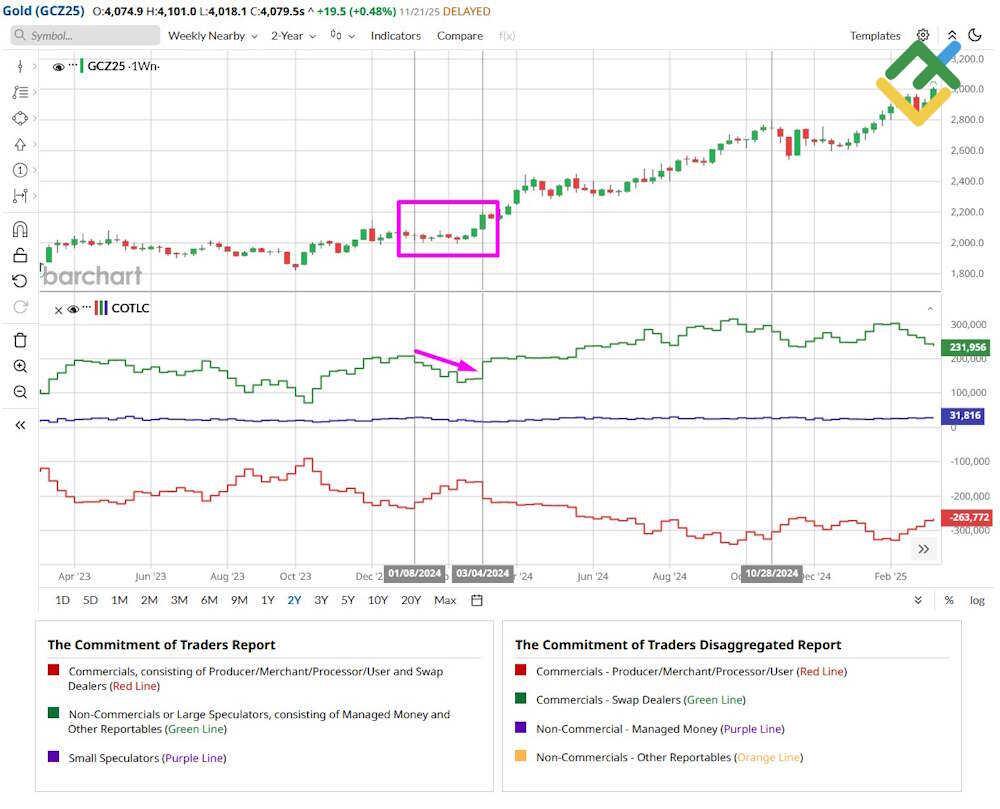The image size is (1000, 809).
Task: Switch chart scale to log
Action: [x=976, y=600]
